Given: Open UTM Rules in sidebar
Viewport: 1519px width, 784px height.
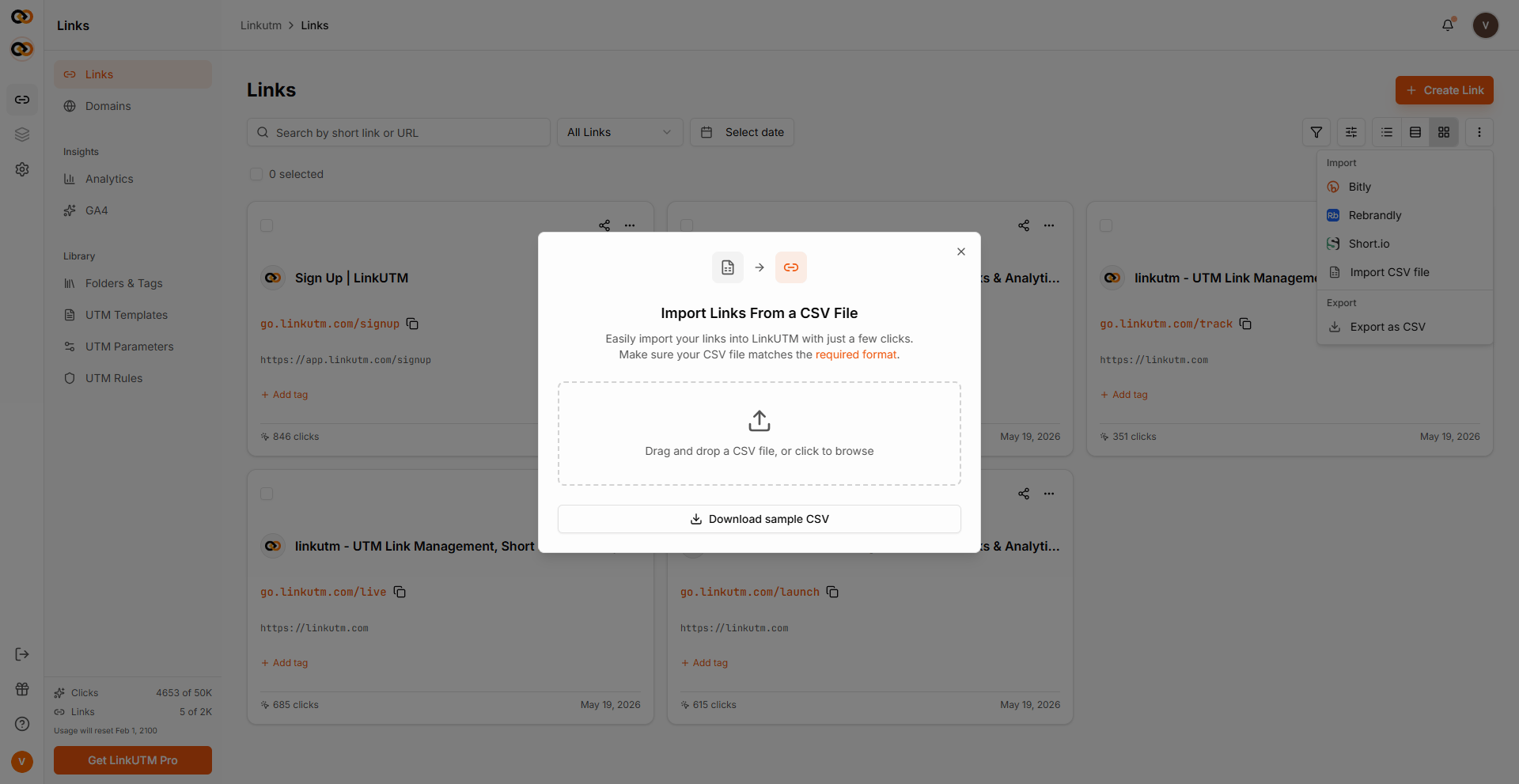Looking at the screenshot, I should [x=133, y=378].
